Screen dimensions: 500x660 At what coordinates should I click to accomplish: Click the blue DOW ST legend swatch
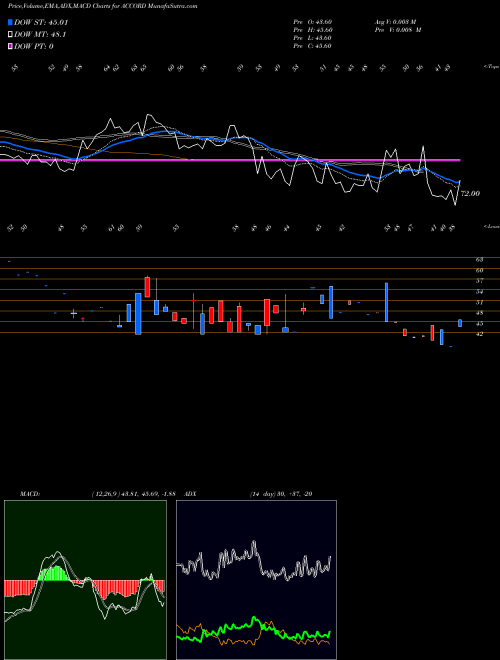(10, 22)
